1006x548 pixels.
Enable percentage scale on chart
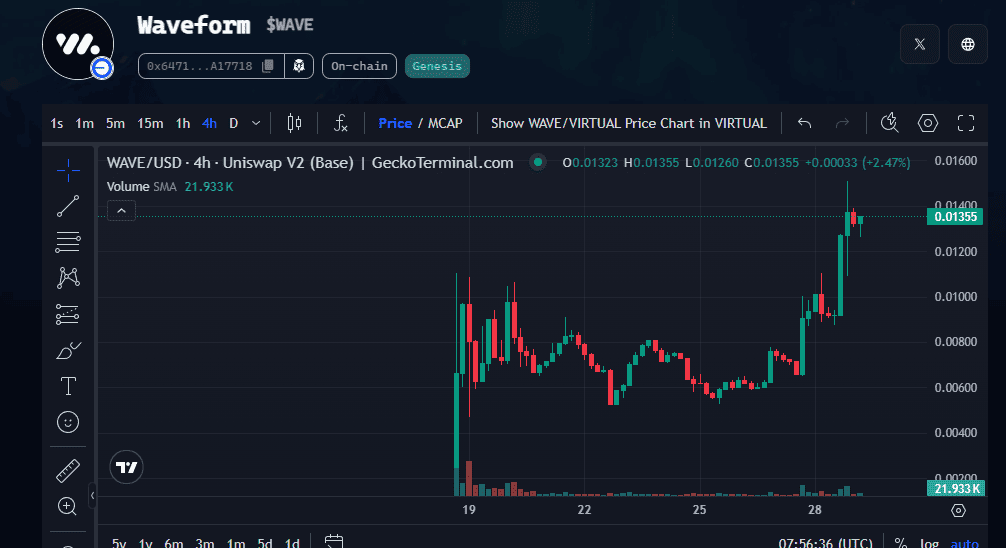click(900, 543)
